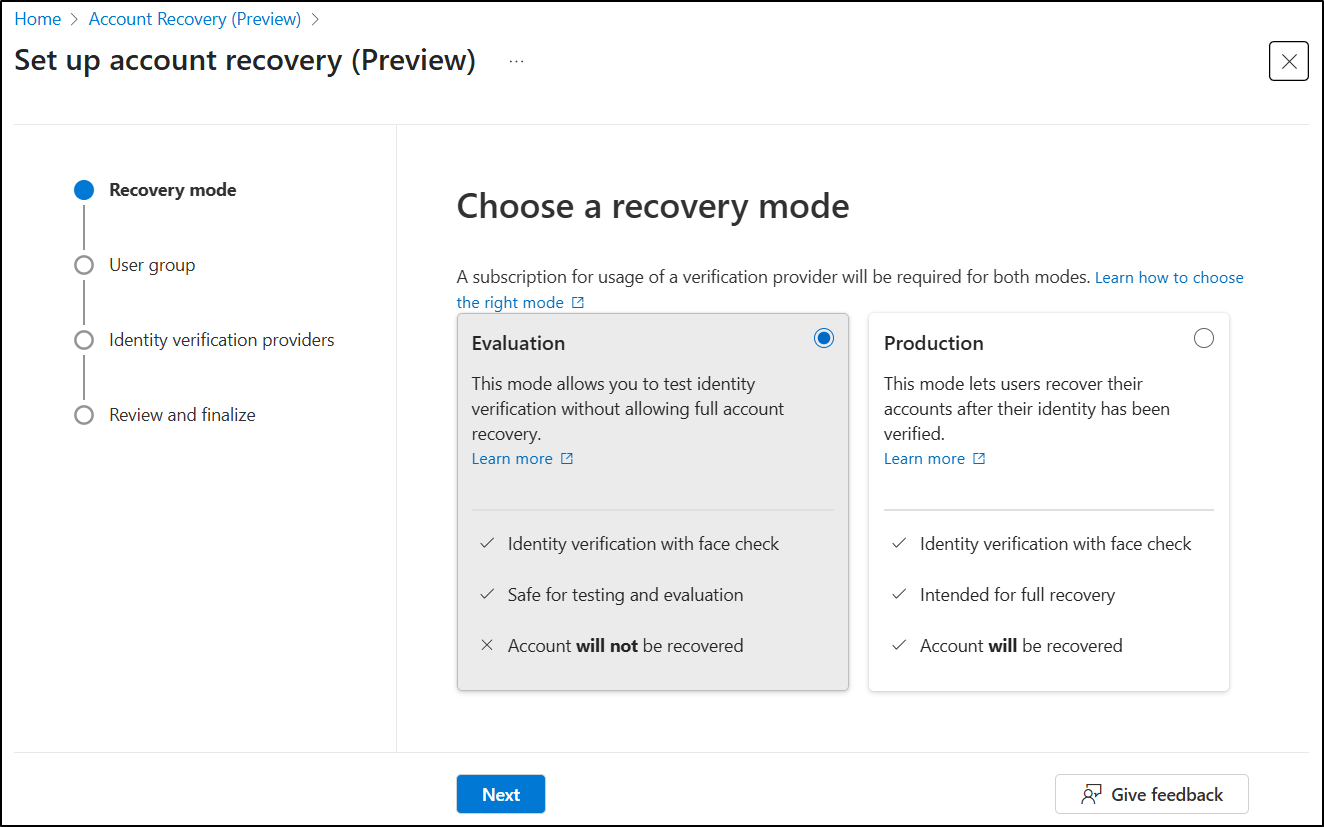
Task: Open Learn how to choose the right mode link
Action: click(x=1168, y=277)
